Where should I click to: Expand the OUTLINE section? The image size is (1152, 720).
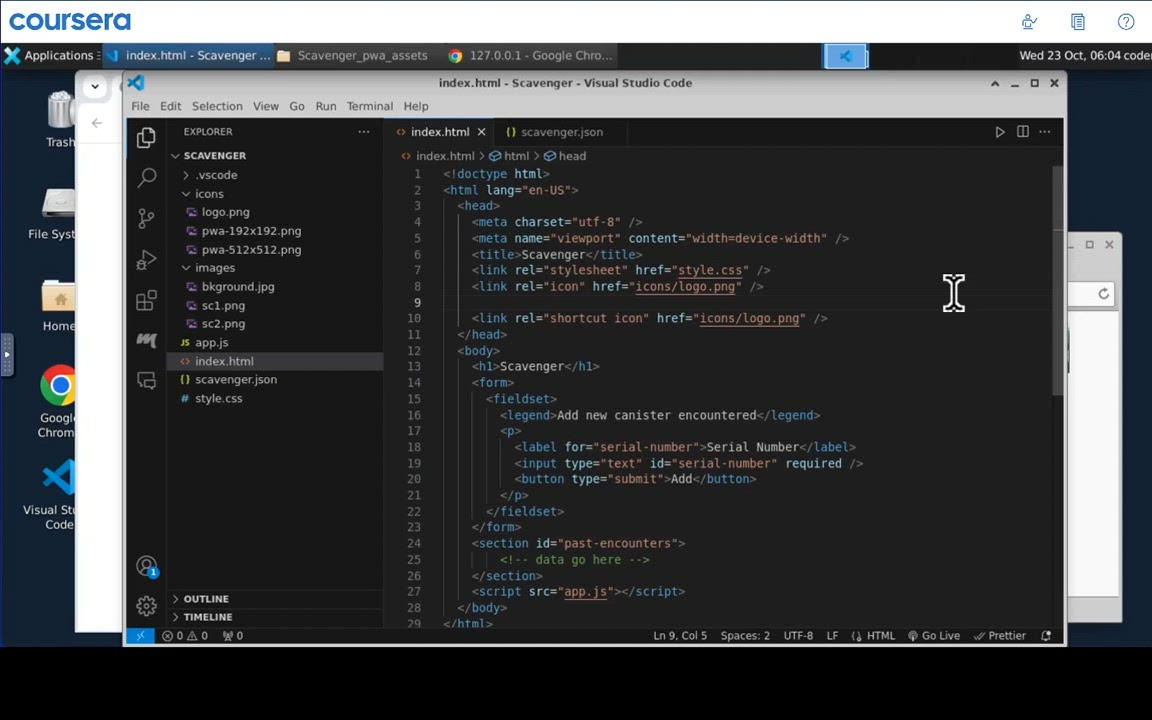(x=206, y=599)
